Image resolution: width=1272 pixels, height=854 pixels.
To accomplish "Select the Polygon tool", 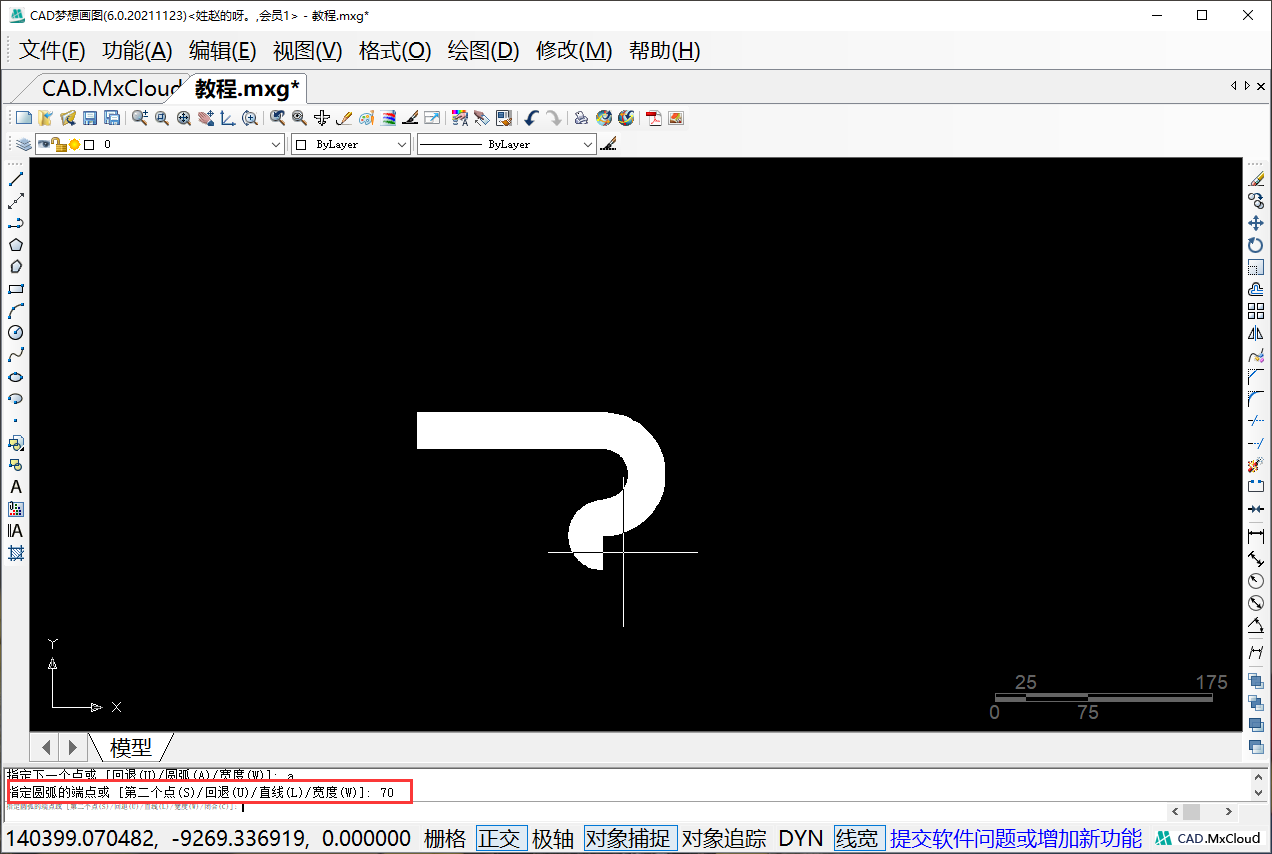I will [x=16, y=245].
